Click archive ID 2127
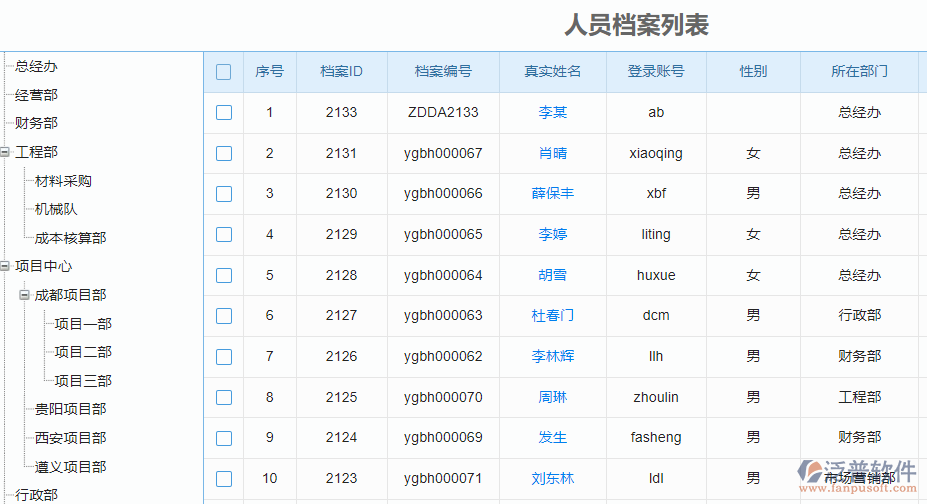Viewport: 927px width, 504px height. 341,316
